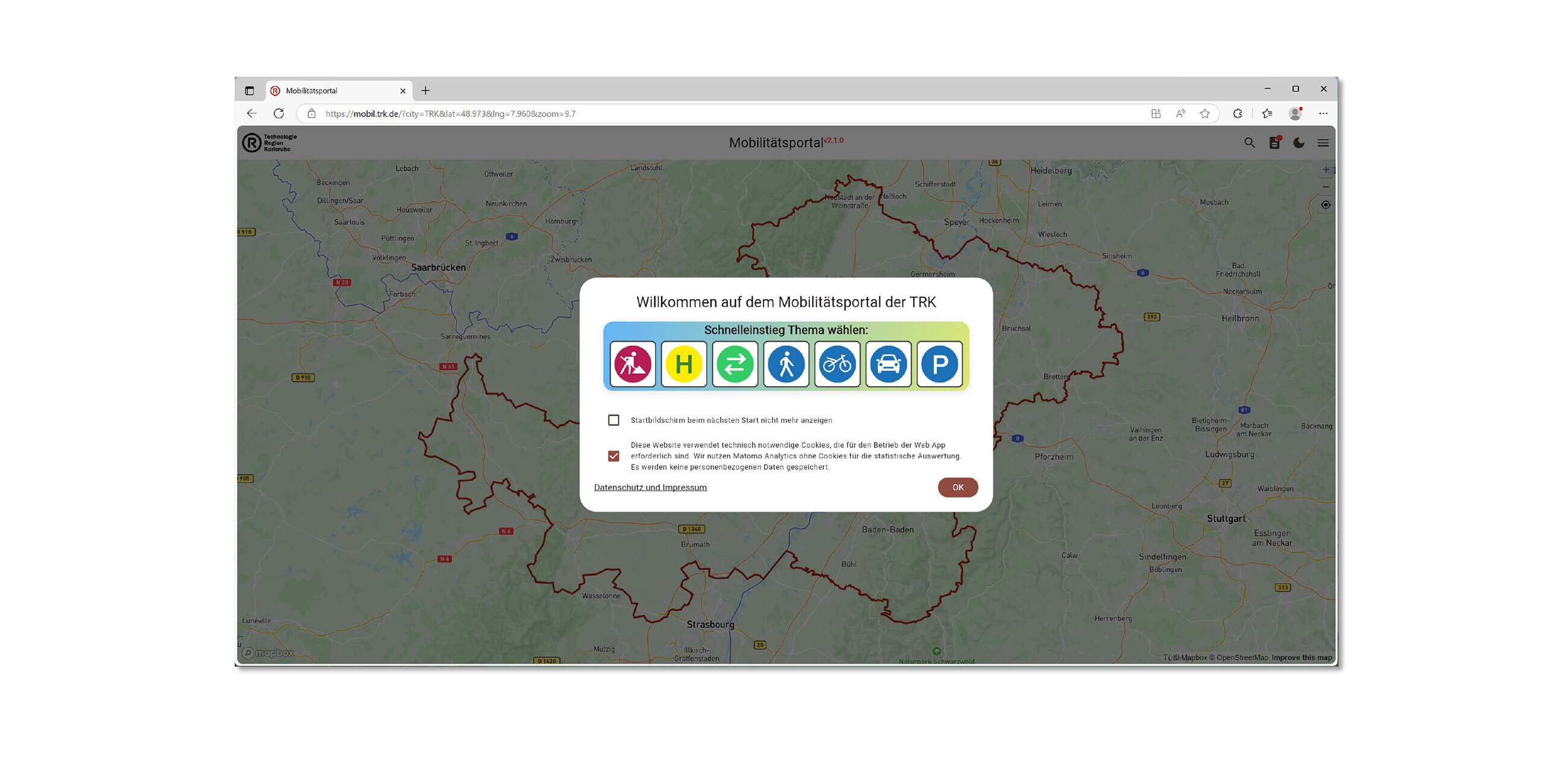
Task: Uncheck the cookies consent checkbox
Action: pyautogui.click(x=613, y=456)
